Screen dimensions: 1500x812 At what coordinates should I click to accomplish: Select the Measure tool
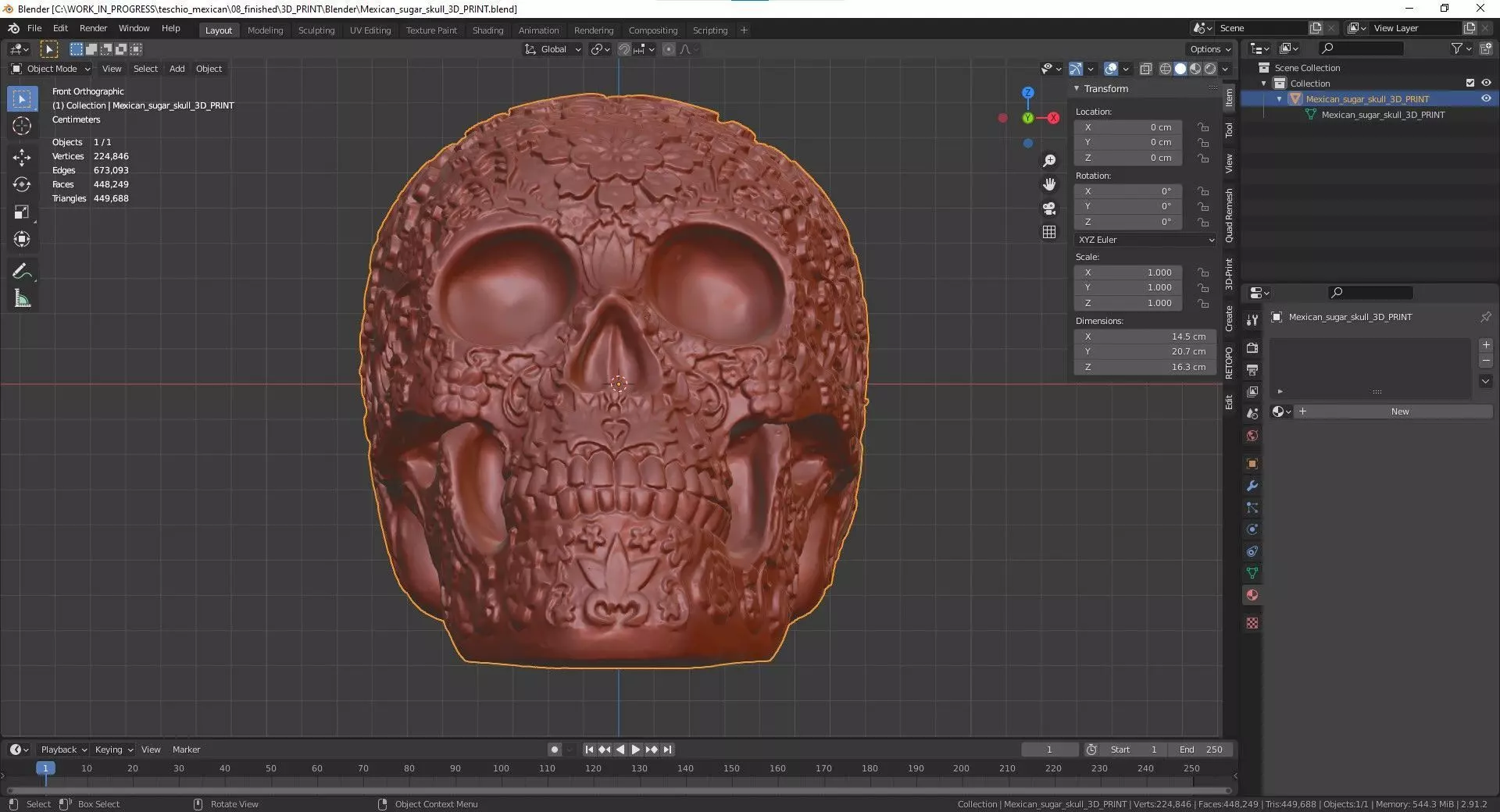[22, 299]
